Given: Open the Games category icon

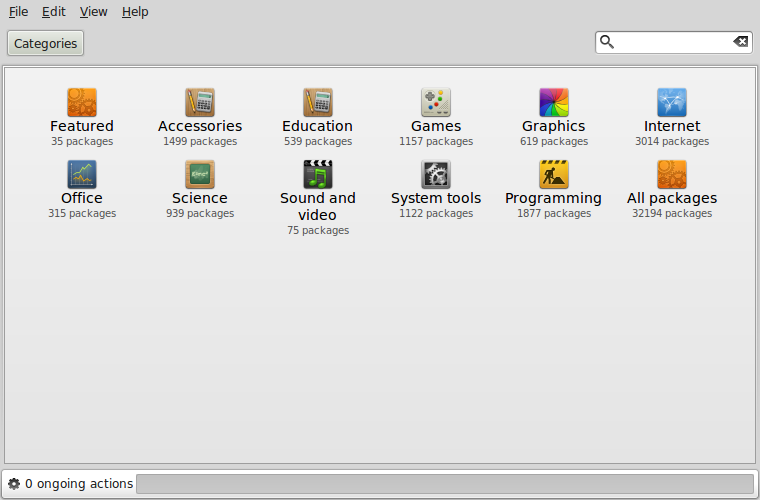Looking at the screenshot, I should tap(436, 102).
